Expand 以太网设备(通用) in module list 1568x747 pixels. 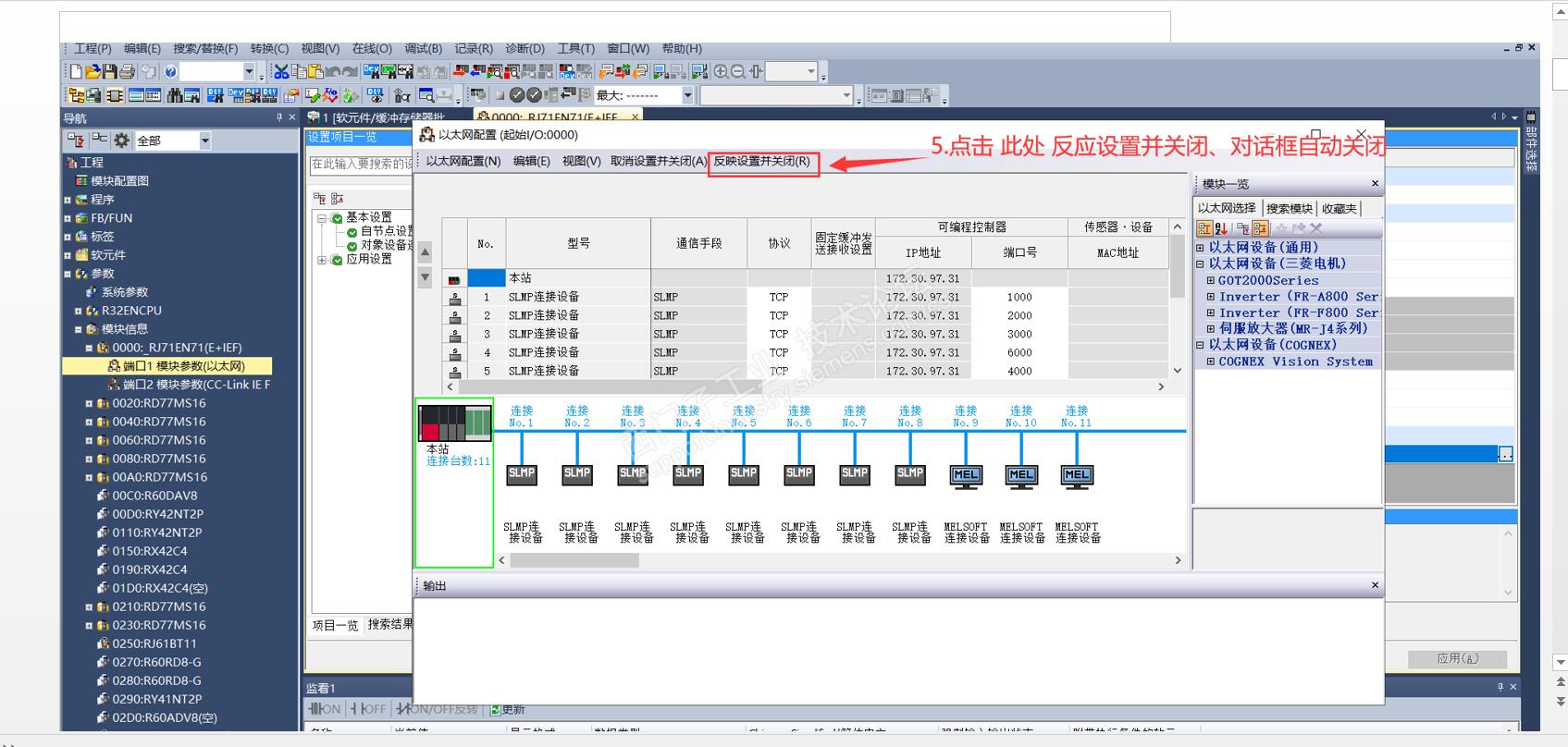pyautogui.click(x=1201, y=248)
